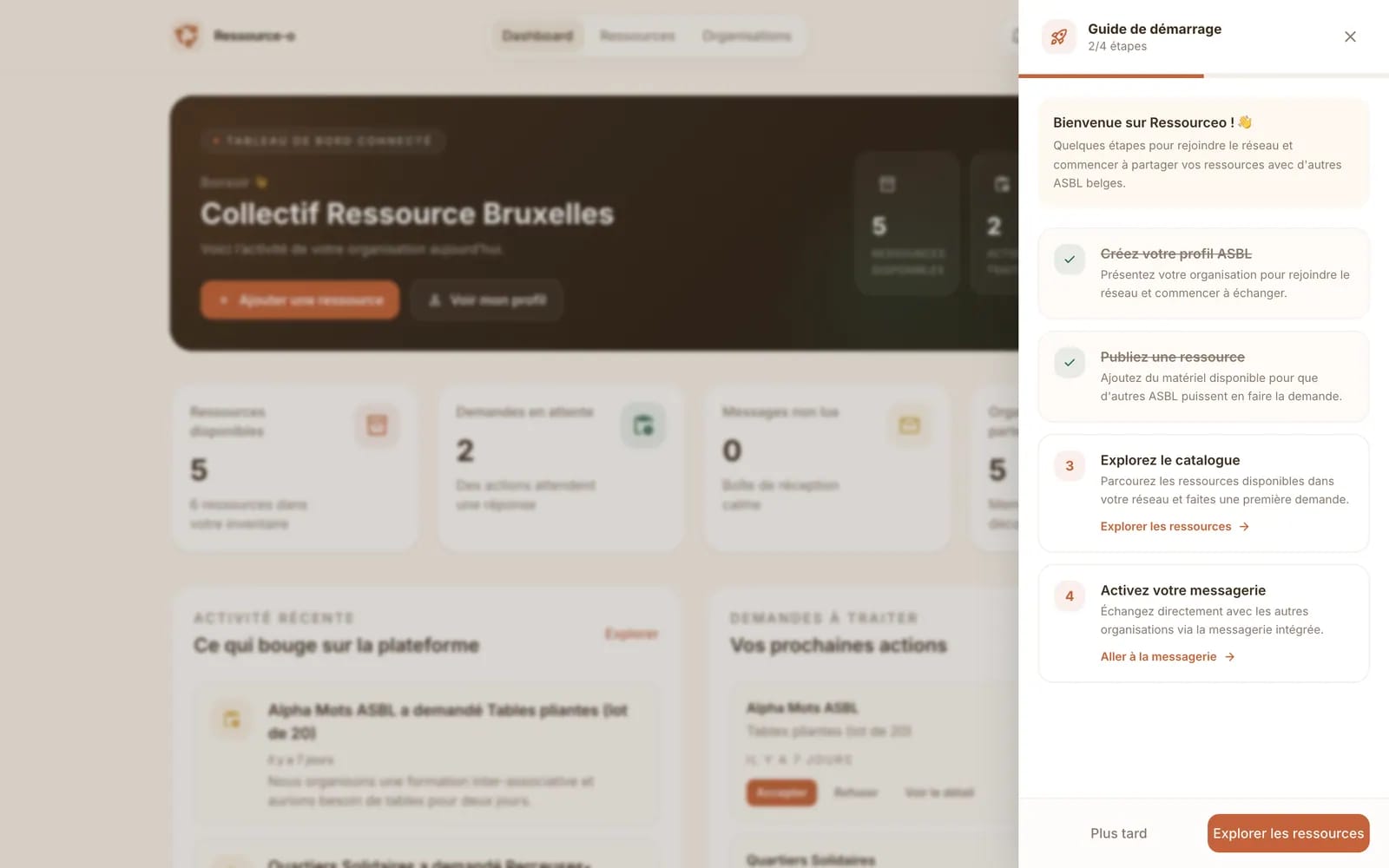Select the Explorez le catalogue step title
The image size is (1389, 868).
point(1169,460)
